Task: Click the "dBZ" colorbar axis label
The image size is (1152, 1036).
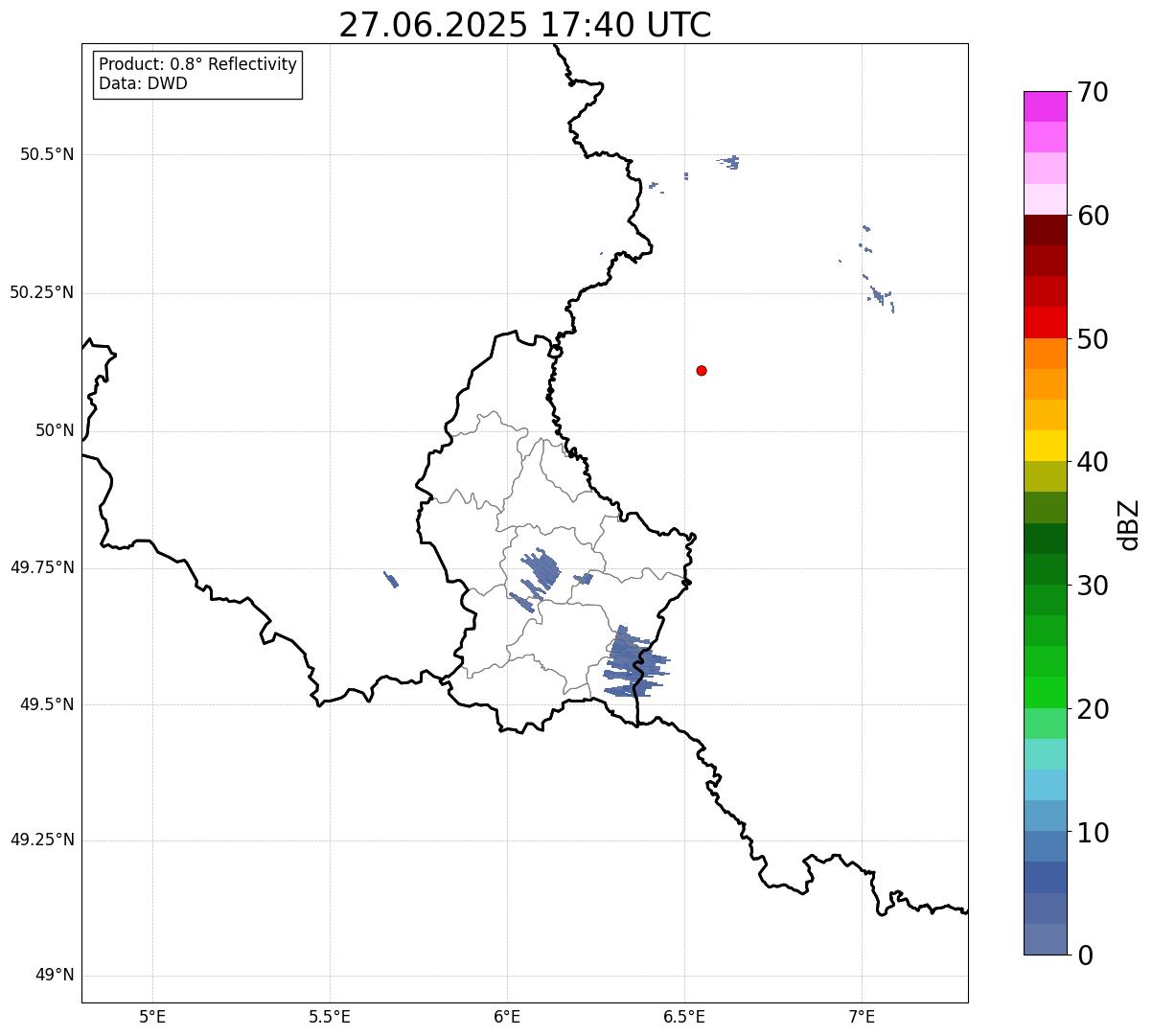Action: [1131, 524]
